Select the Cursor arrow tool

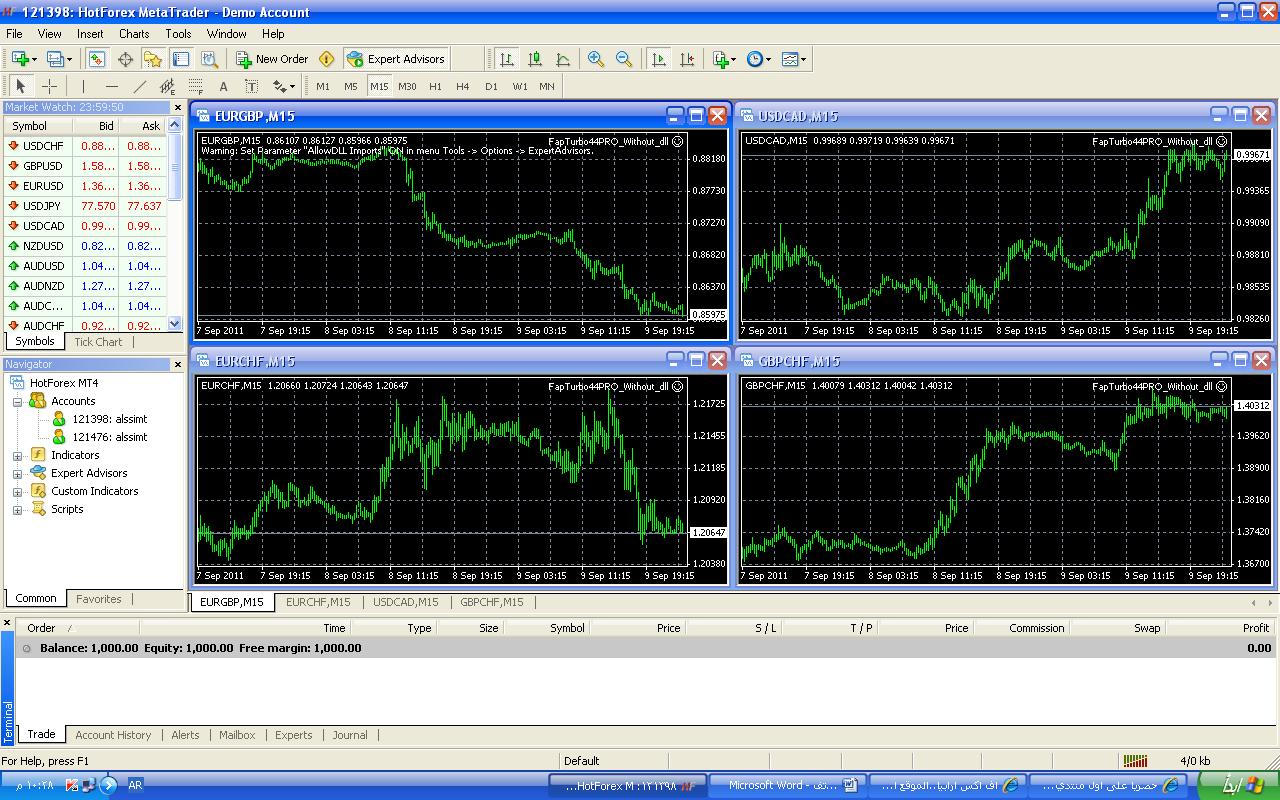21,86
